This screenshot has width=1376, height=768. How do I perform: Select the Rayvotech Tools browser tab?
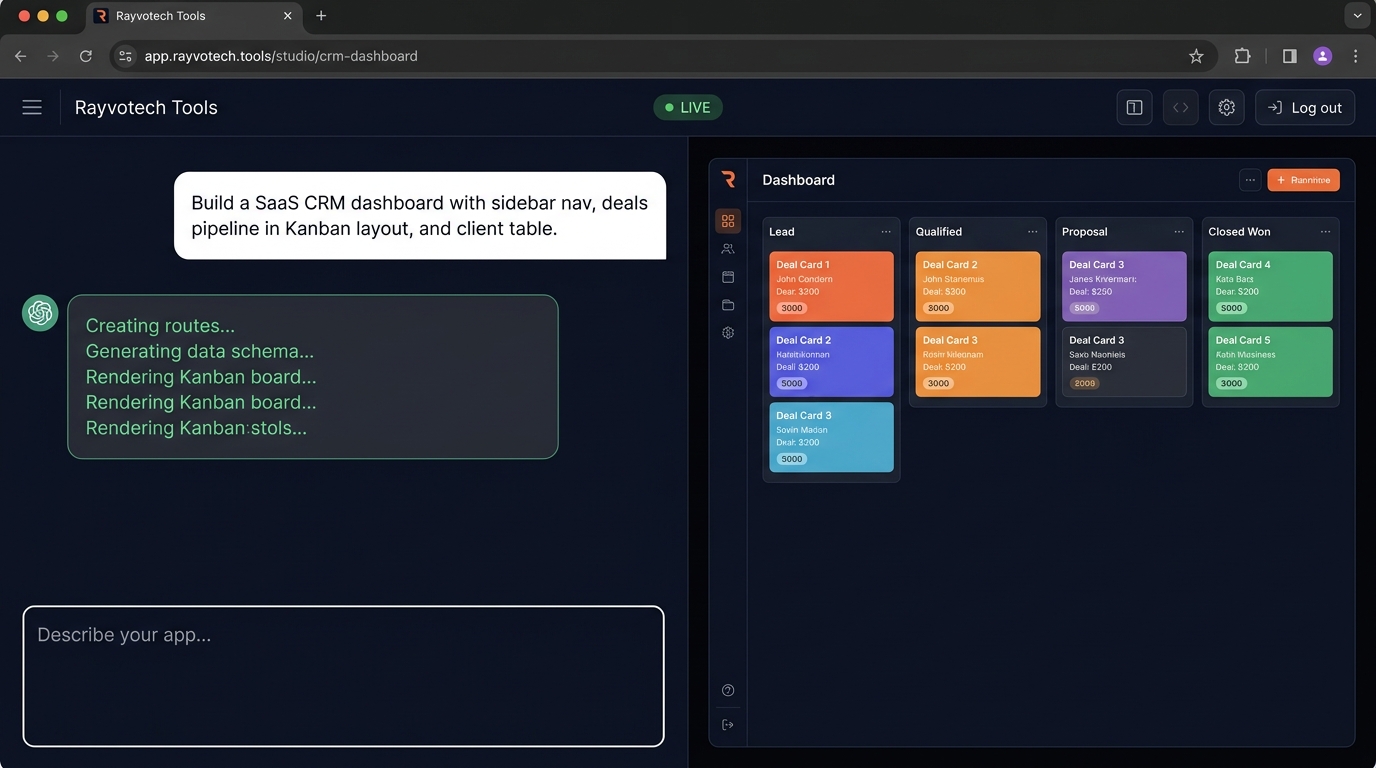pos(193,16)
